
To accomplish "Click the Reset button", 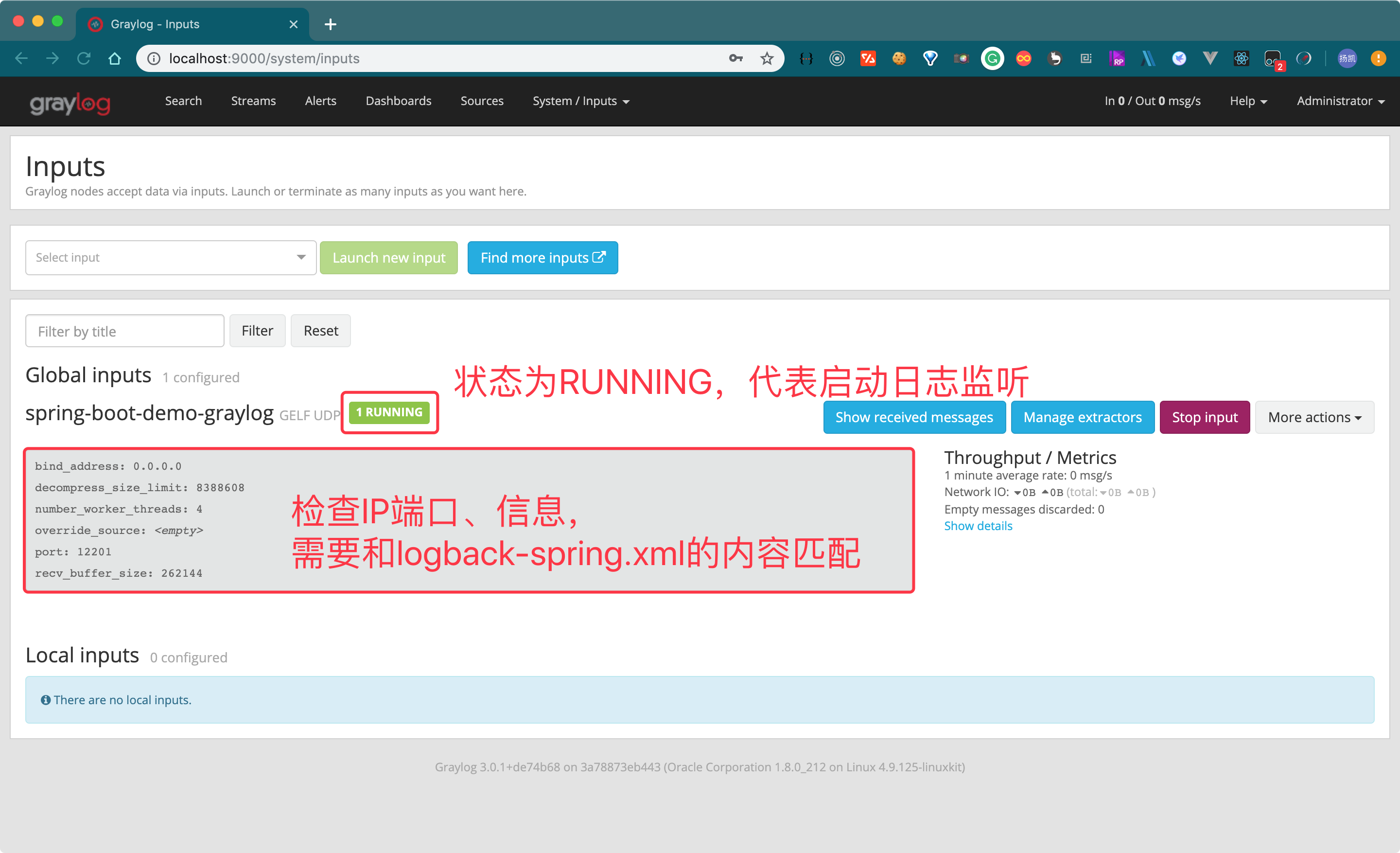I will pos(320,331).
